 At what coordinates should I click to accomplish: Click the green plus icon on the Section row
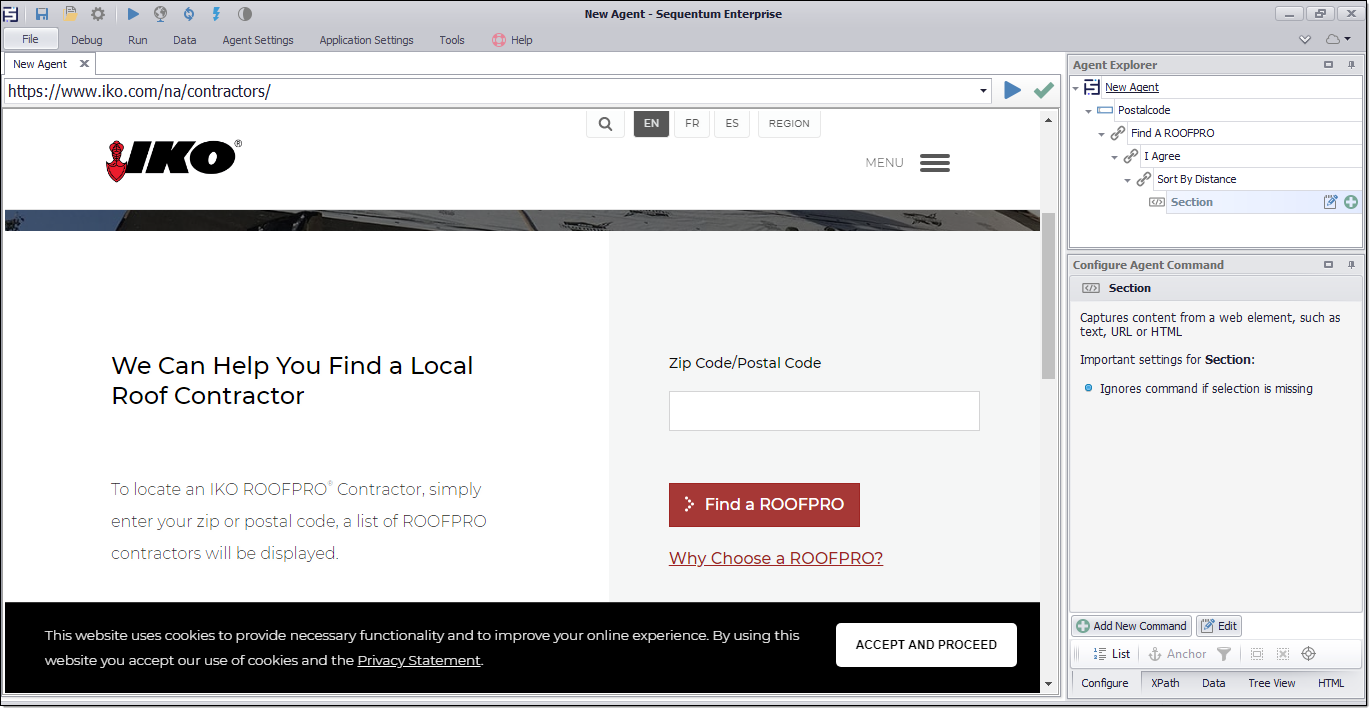pyautogui.click(x=1351, y=202)
